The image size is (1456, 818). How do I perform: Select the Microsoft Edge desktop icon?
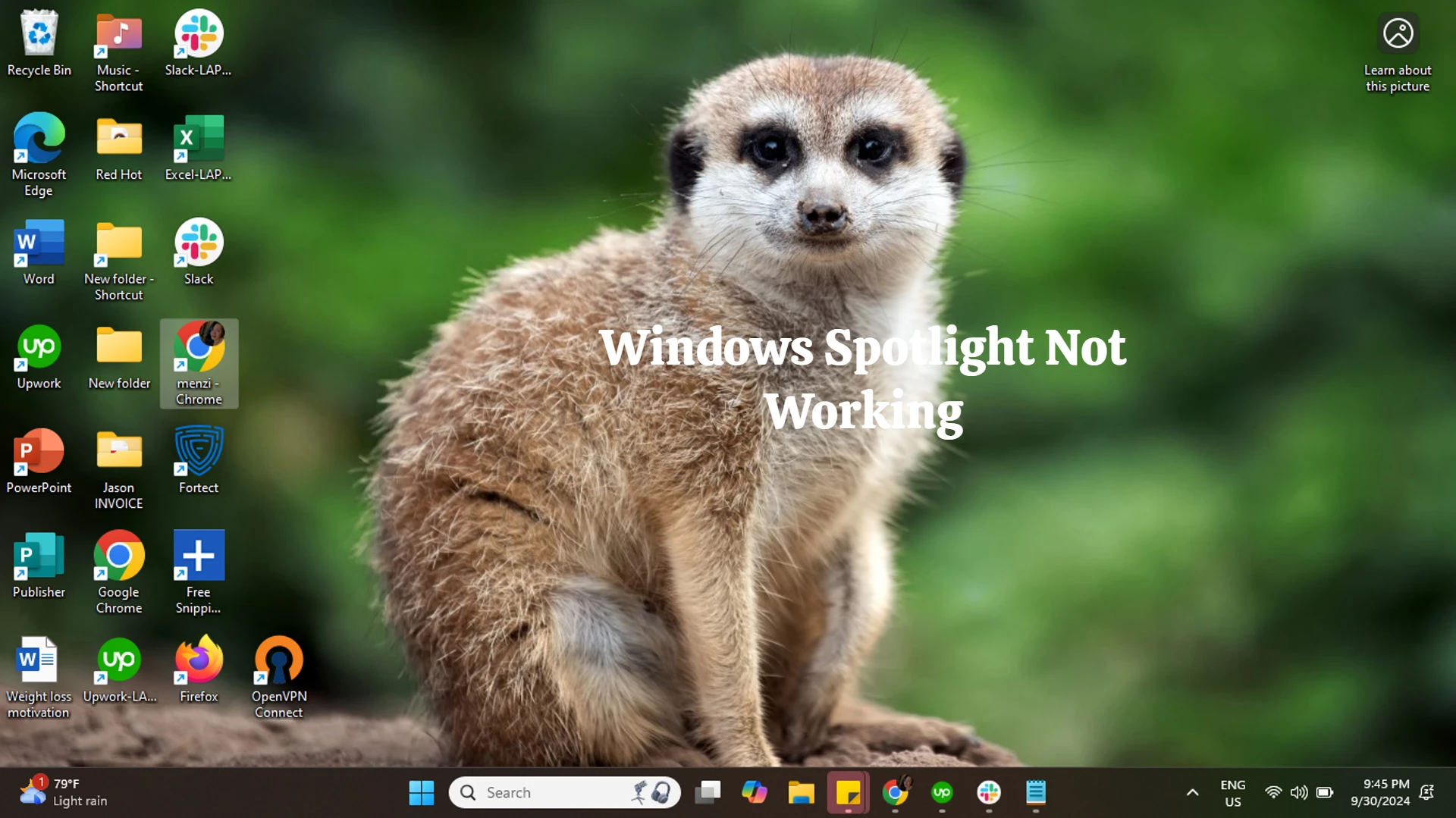(x=39, y=155)
